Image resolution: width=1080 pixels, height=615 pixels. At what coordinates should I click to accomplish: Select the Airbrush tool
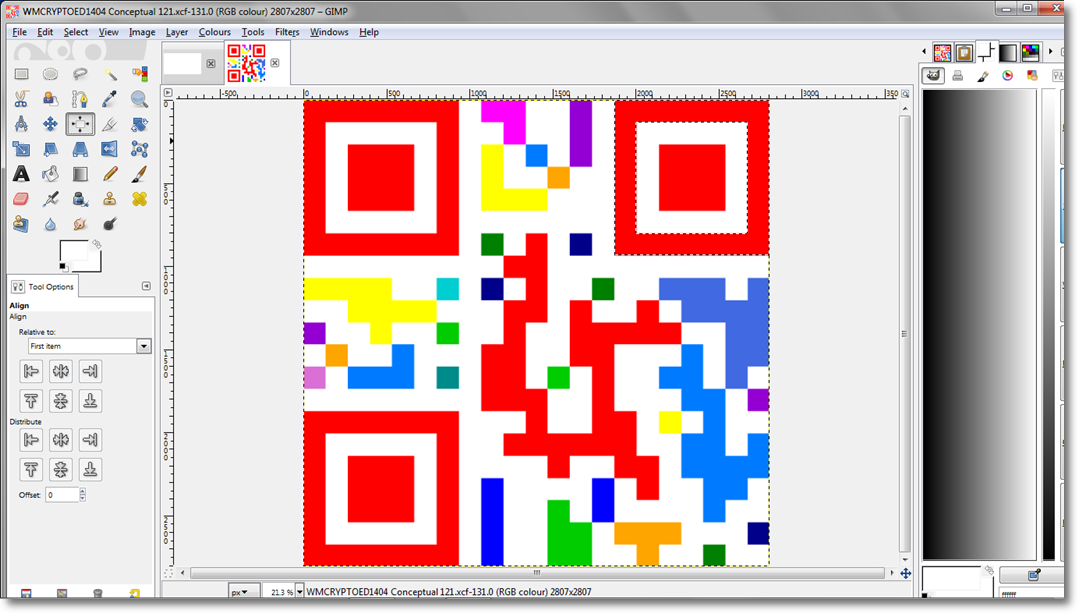(50, 199)
